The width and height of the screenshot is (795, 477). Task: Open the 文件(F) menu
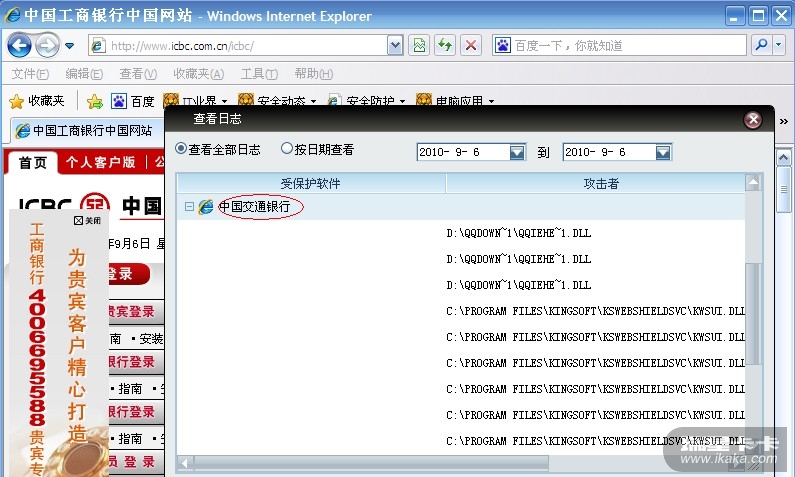click(30, 74)
